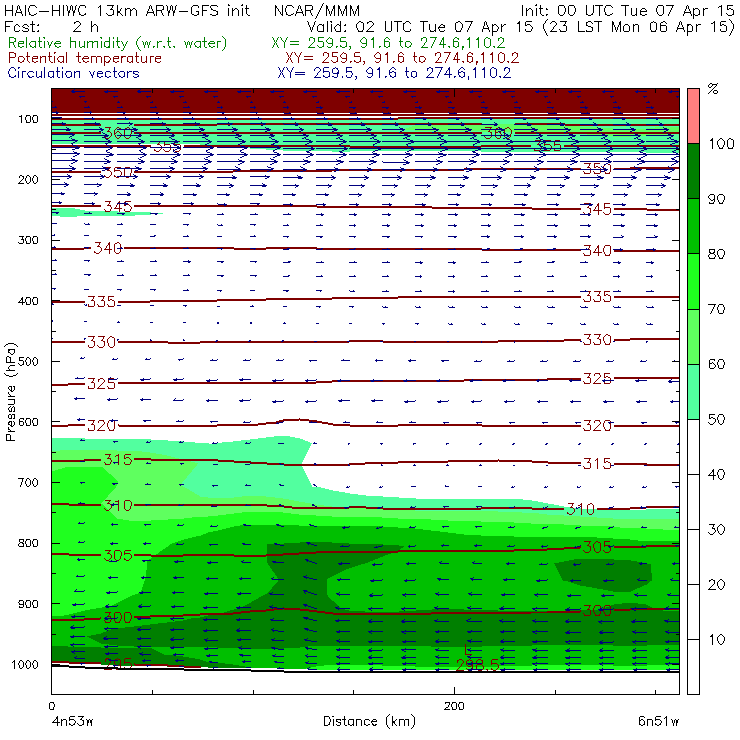Image resolution: width=740 pixels, height=740 pixels.
Task: Click the left-side '315' contour label
Action: click(x=118, y=459)
